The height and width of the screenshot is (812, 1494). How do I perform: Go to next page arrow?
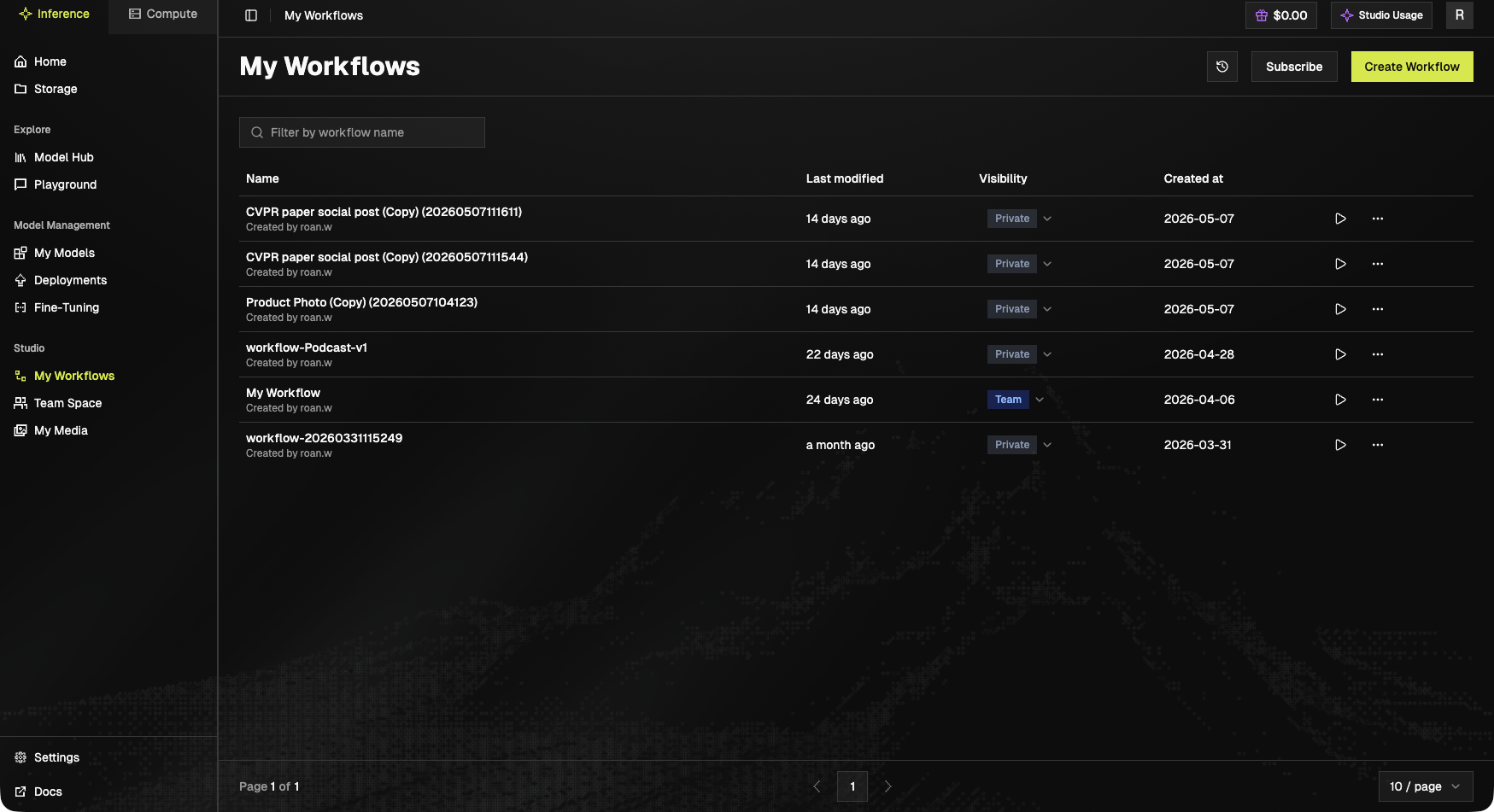tap(888, 786)
